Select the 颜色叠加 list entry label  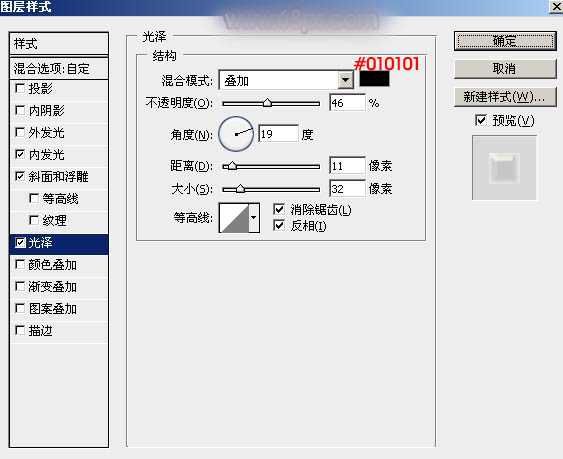(x=52, y=265)
